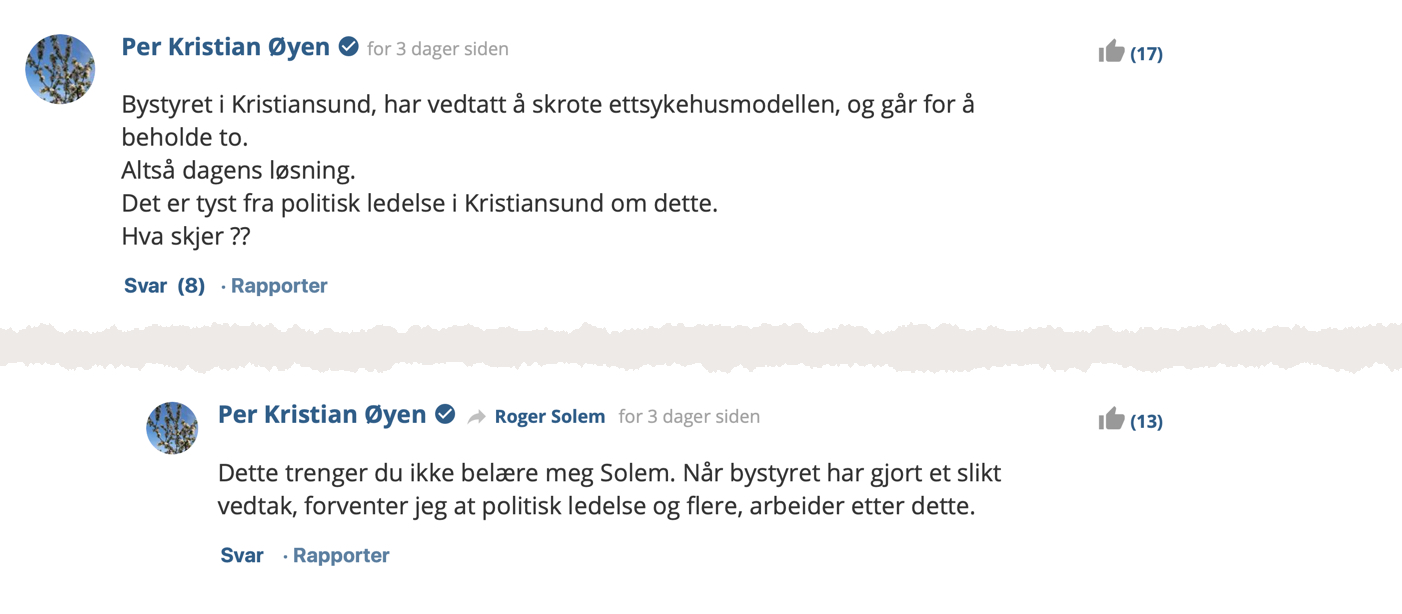Click Rapporter under the reply to Solem
The height and width of the screenshot is (614, 1402).
coord(341,556)
